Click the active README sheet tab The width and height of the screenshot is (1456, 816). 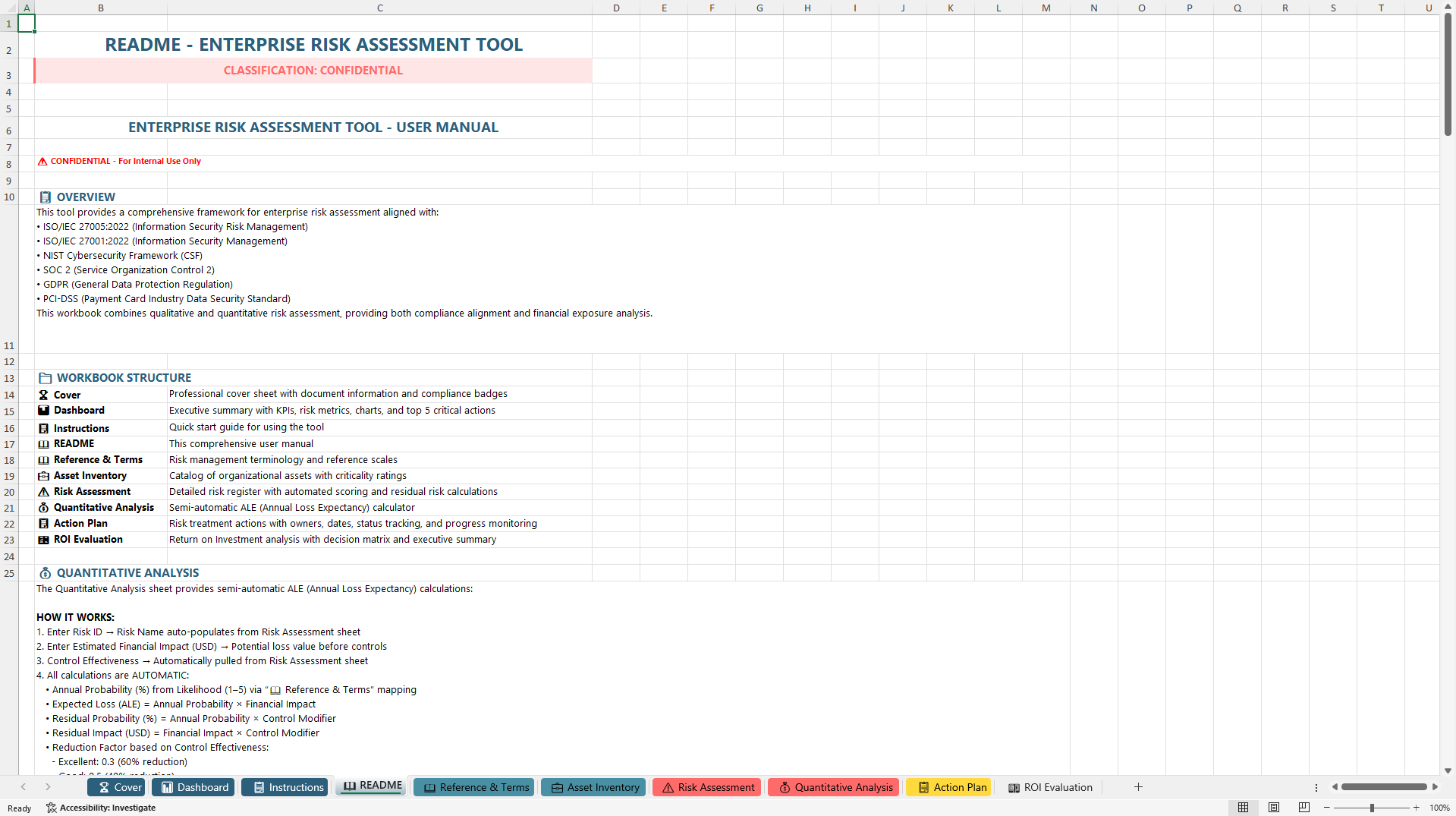(372, 786)
